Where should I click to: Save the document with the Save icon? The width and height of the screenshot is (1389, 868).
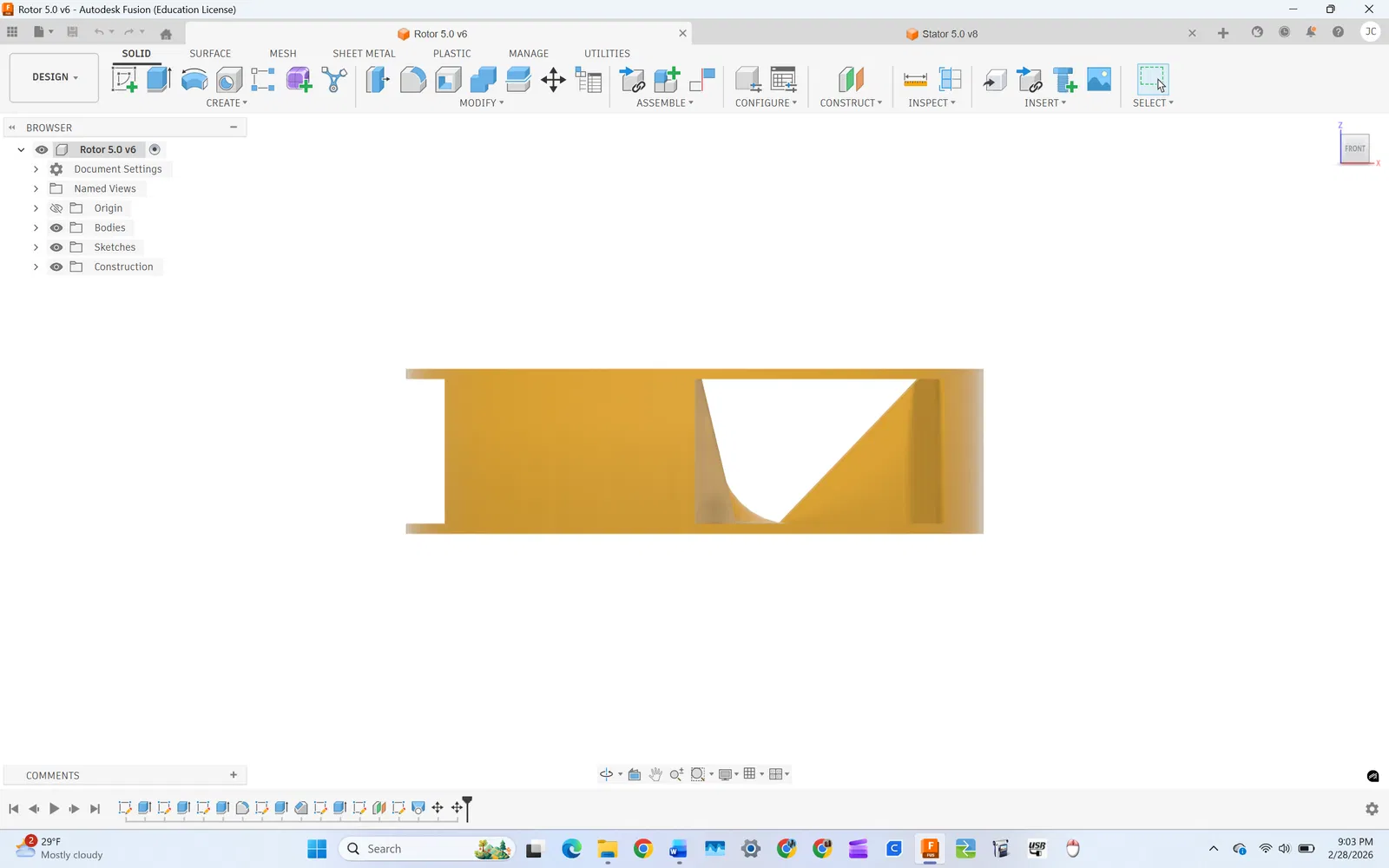point(72,32)
